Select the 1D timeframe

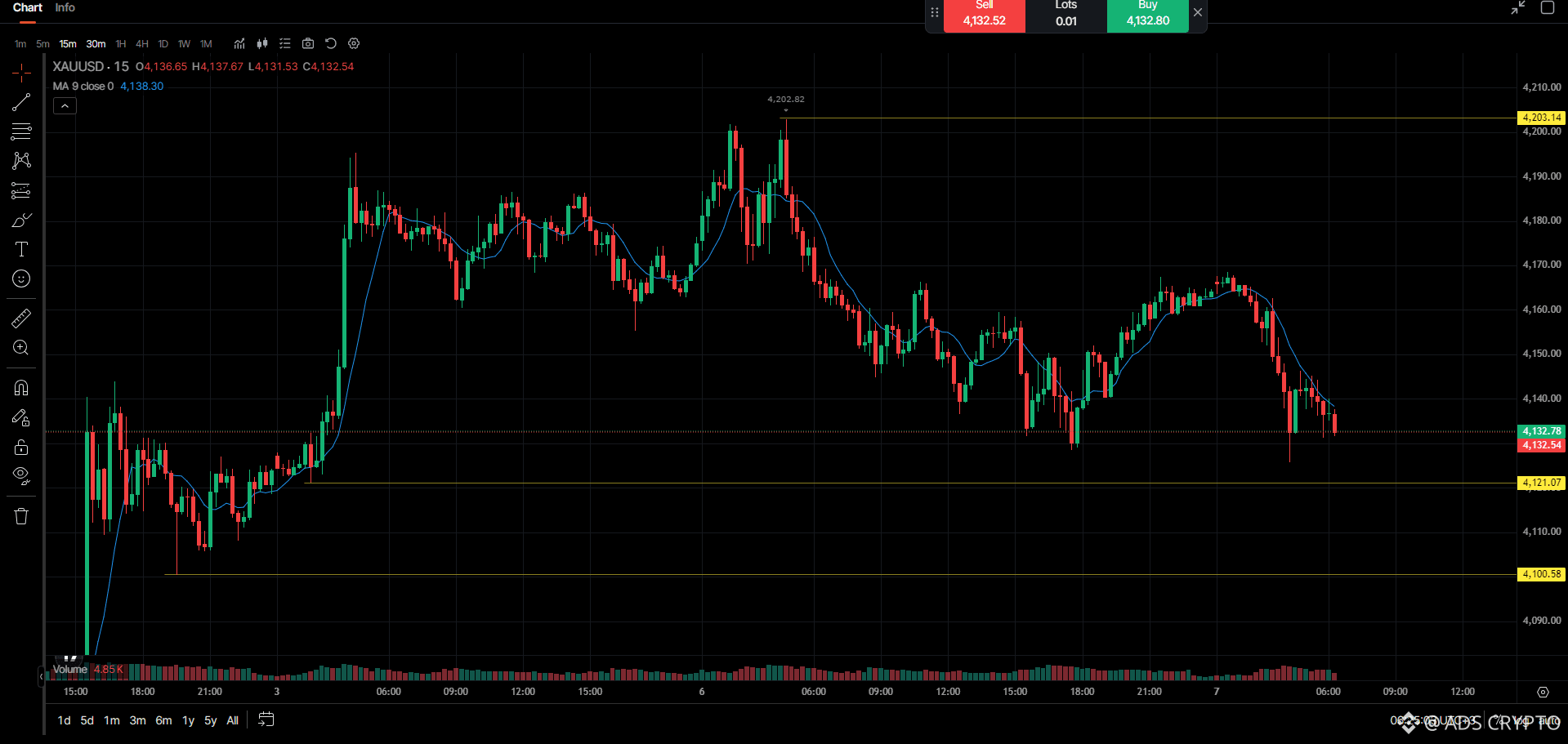[163, 44]
